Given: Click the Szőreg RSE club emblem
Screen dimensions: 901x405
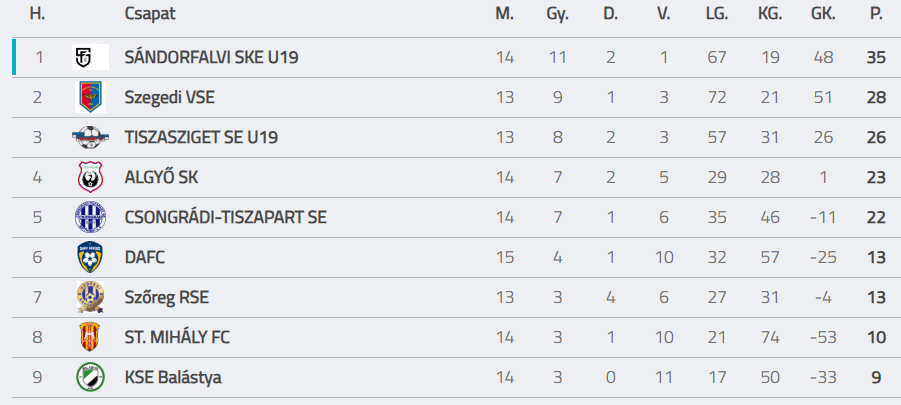Looking at the screenshot, I should coord(90,297).
